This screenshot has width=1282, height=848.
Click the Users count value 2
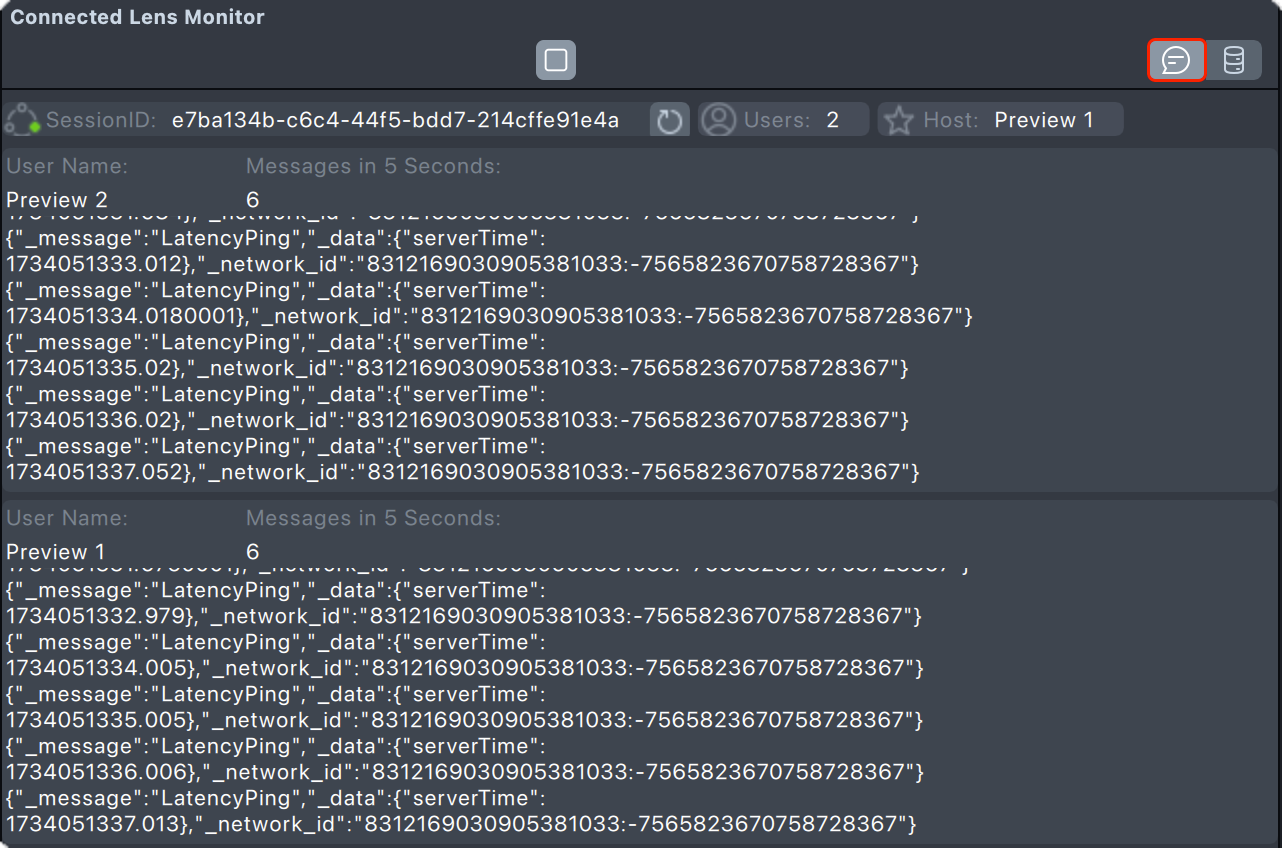pyautogui.click(x=832, y=121)
